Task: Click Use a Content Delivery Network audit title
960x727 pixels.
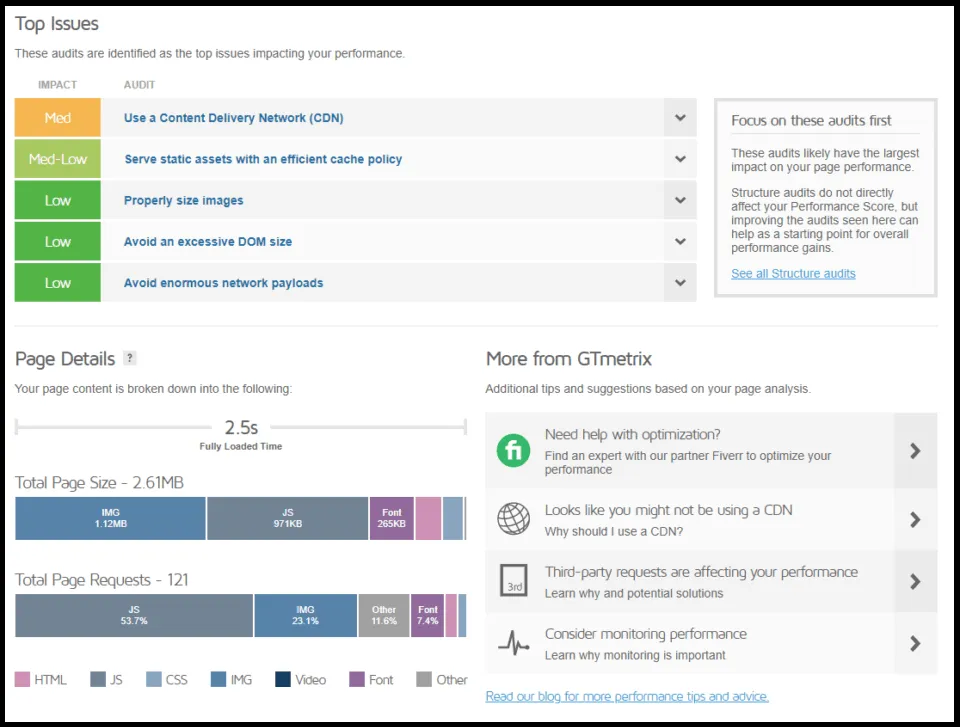Action: tap(233, 118)
